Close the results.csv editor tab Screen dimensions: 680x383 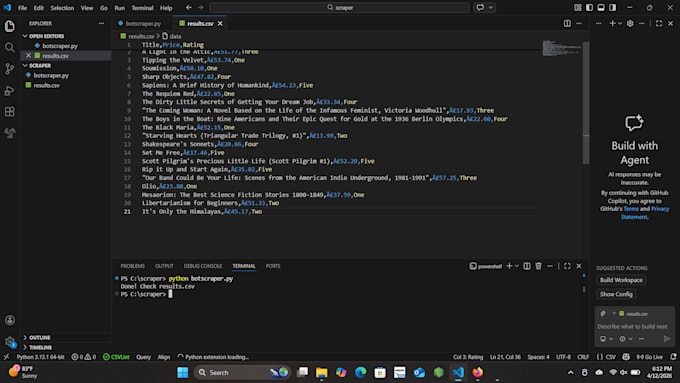point(220,23)
